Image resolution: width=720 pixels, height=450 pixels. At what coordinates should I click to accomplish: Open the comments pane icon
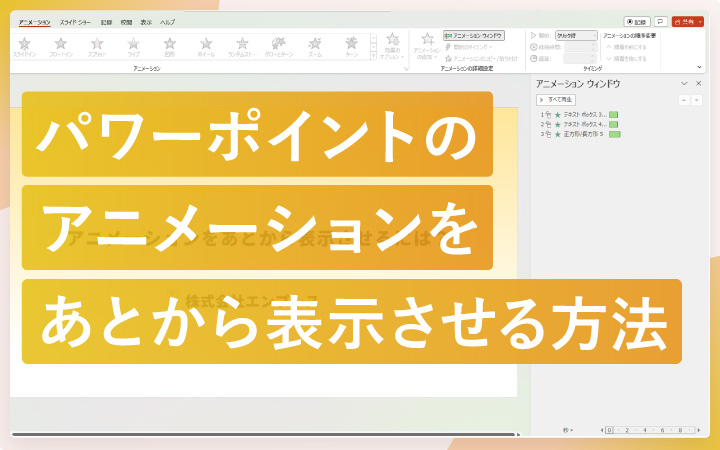point(661,22)
